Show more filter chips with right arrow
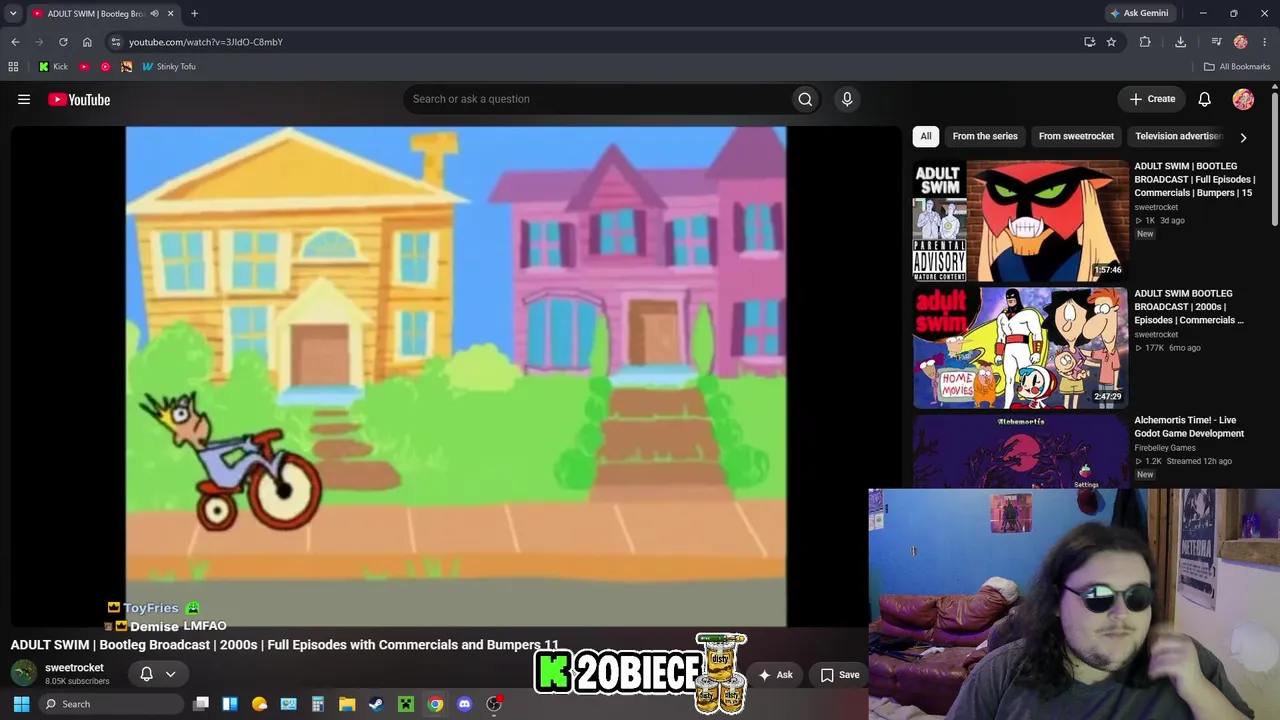 click(x=1243, y=137)
